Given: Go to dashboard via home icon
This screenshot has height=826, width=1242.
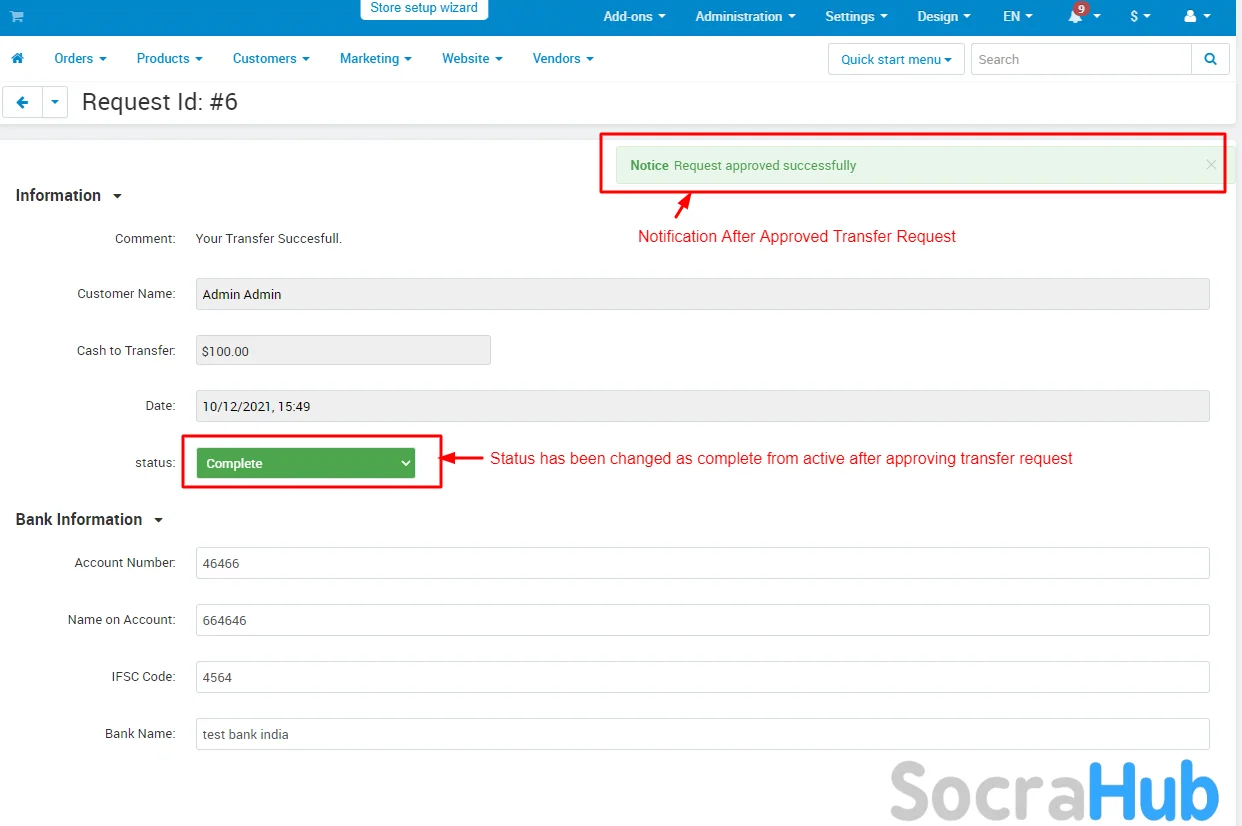Looking at the screenshot, I should click(17, 59).
